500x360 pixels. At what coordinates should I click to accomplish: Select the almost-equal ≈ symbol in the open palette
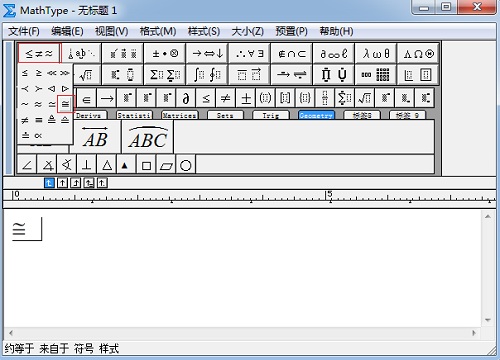tap(39, 104)
